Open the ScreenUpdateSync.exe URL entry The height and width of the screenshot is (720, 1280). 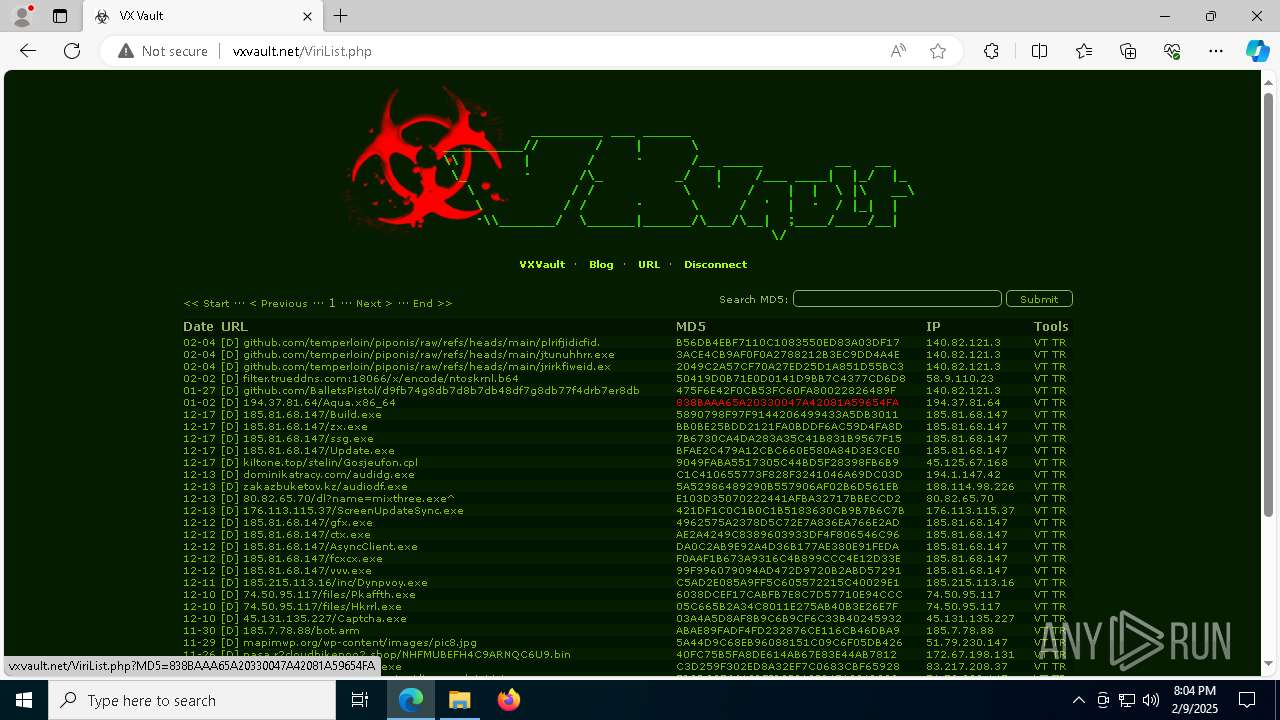point(353,511)
